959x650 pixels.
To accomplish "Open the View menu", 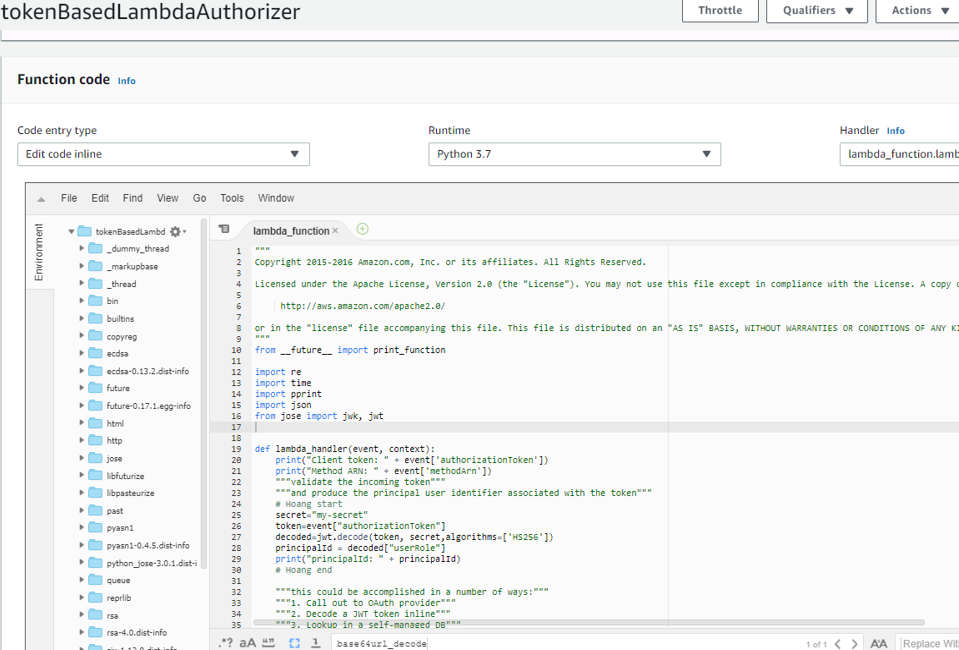I will [x=167, y=198].
